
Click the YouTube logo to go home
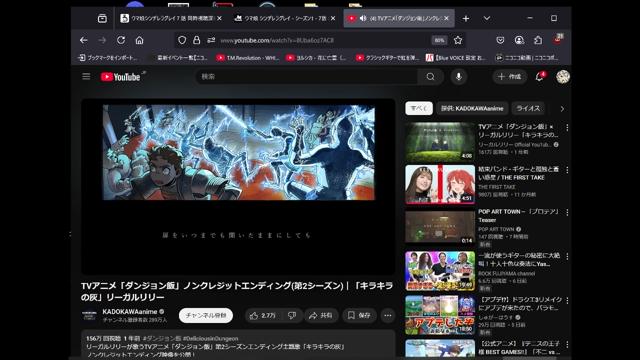[x=121, y=77]
